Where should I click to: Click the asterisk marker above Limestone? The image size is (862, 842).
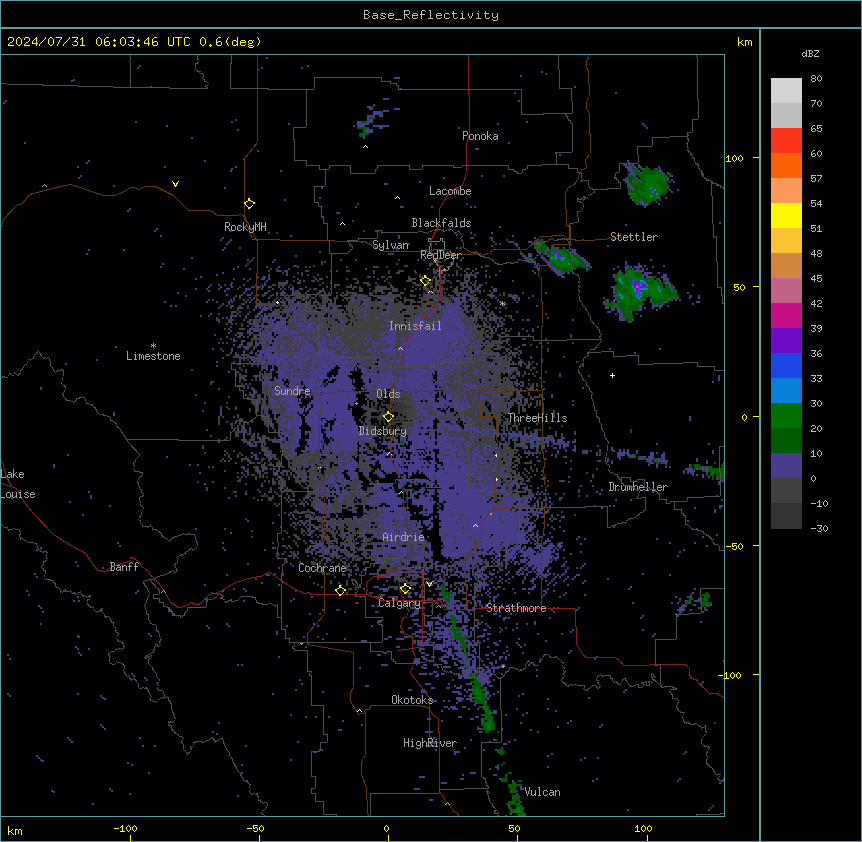click(153, 346)
